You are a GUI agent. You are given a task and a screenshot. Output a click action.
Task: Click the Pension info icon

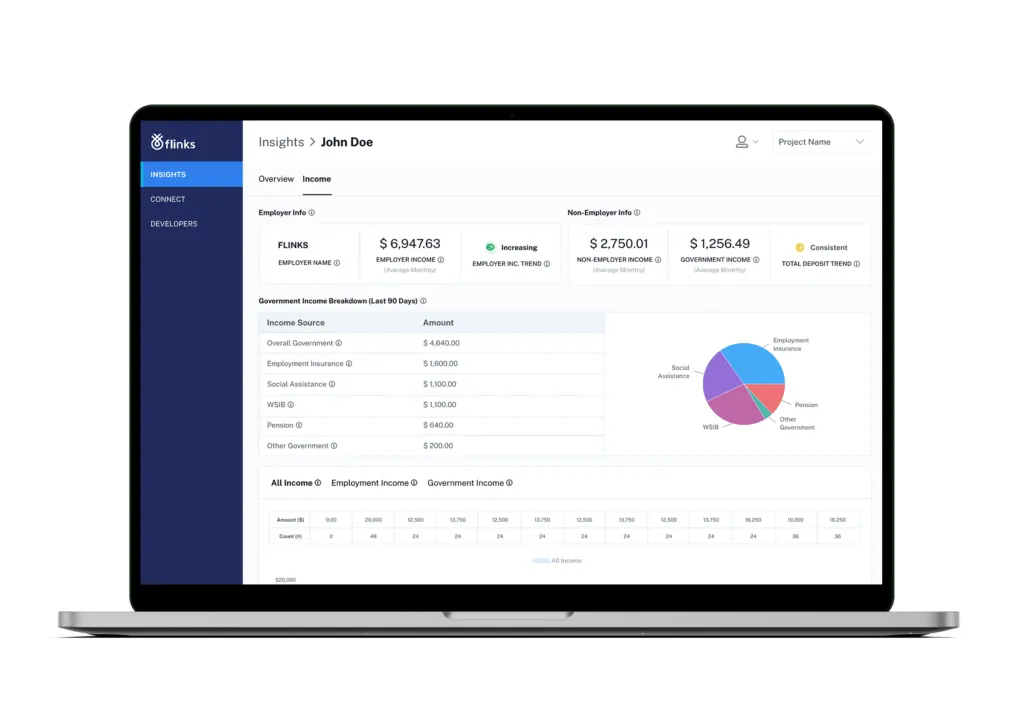[301, 425]
